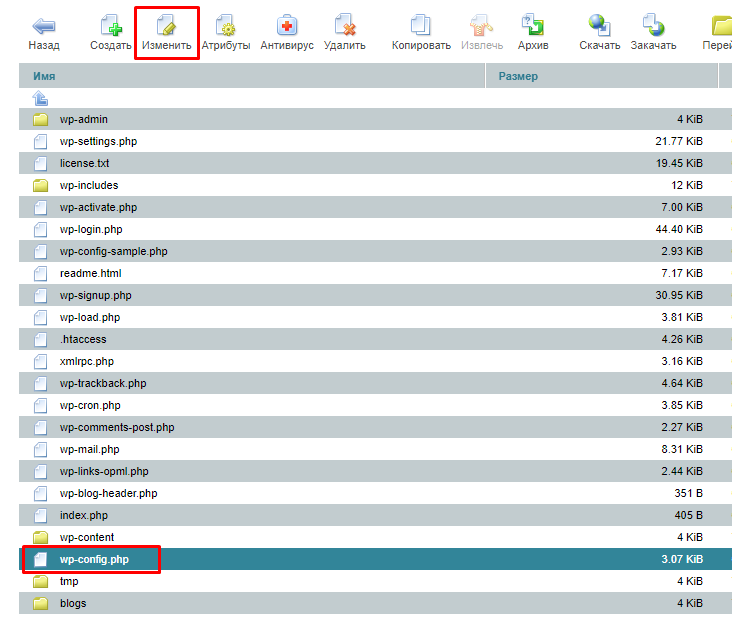Click the blogs folder icon
The height and width of the screenshot is (637, 732).
tap(41, 603)
